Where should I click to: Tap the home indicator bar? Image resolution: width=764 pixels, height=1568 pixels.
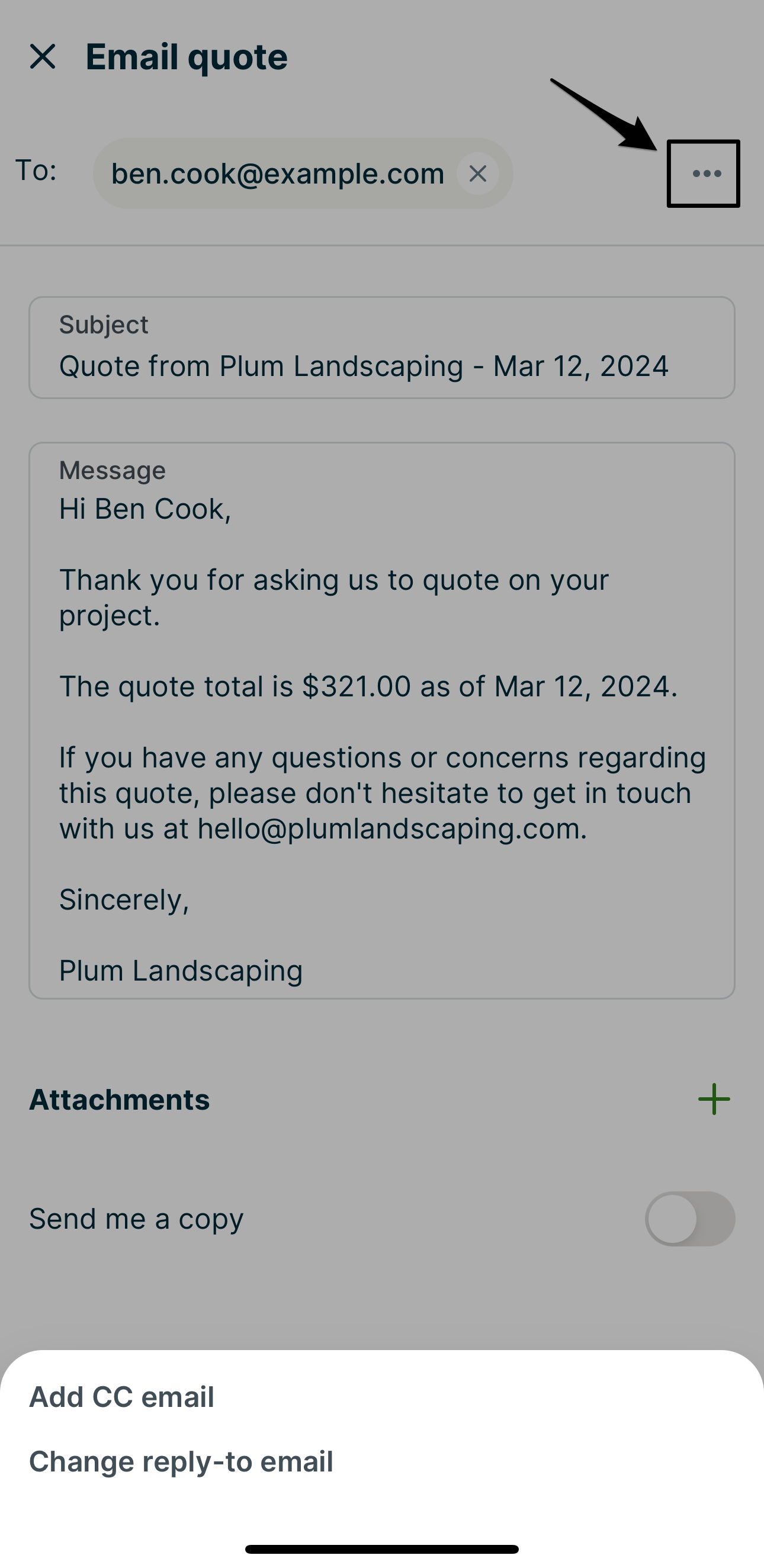381,1549
